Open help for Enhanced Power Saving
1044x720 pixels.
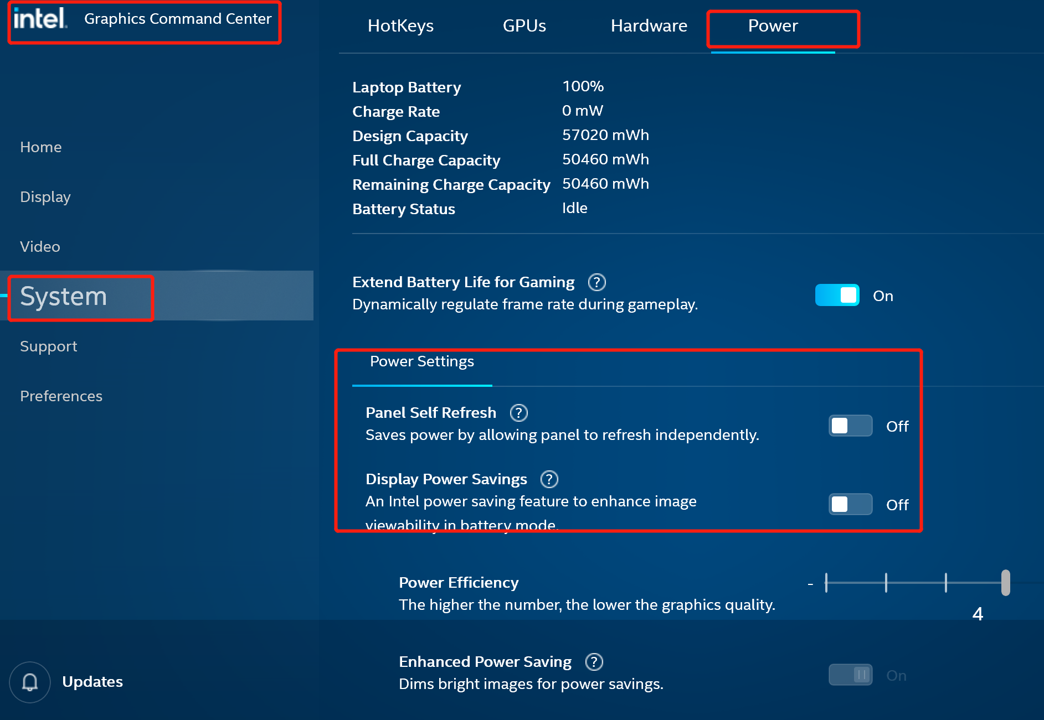click(x=594, y=662)
